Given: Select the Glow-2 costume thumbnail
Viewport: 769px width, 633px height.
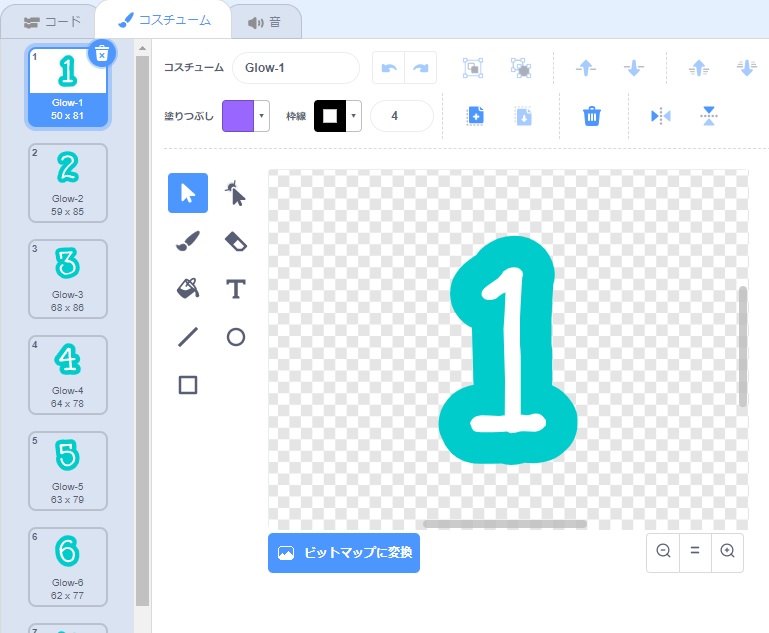Looking at the screenshot, I should (x=68, y=183).
